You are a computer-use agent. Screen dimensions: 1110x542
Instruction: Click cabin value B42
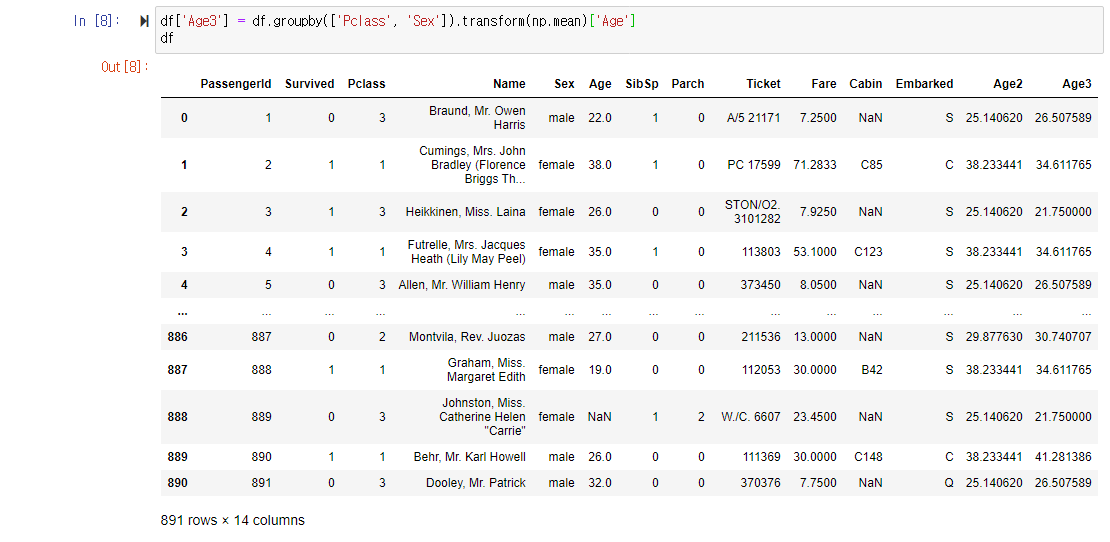[x=871, y=370]
